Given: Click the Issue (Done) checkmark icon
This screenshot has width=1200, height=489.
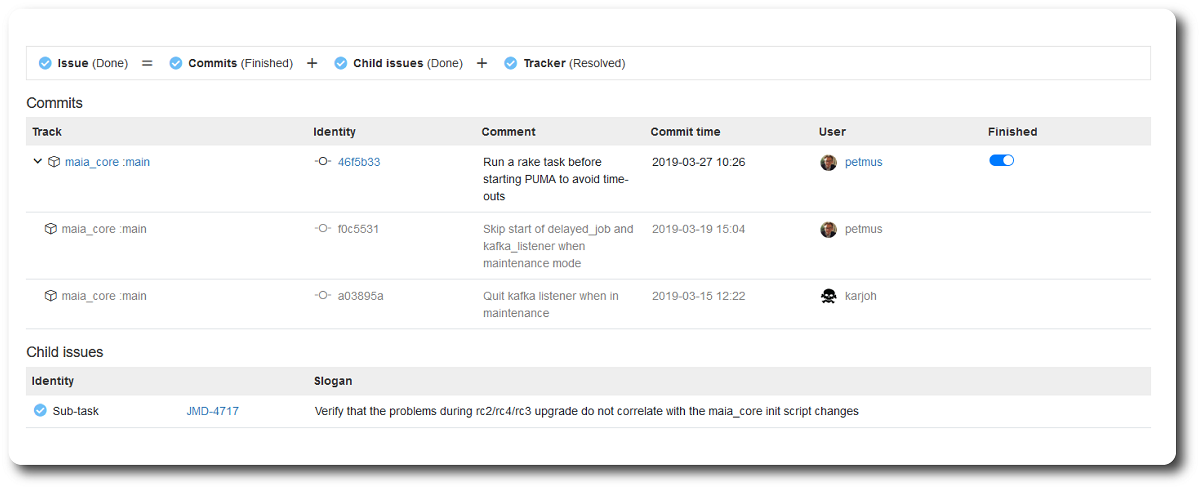Looking at the screenshot, I should tap(45, 63).
